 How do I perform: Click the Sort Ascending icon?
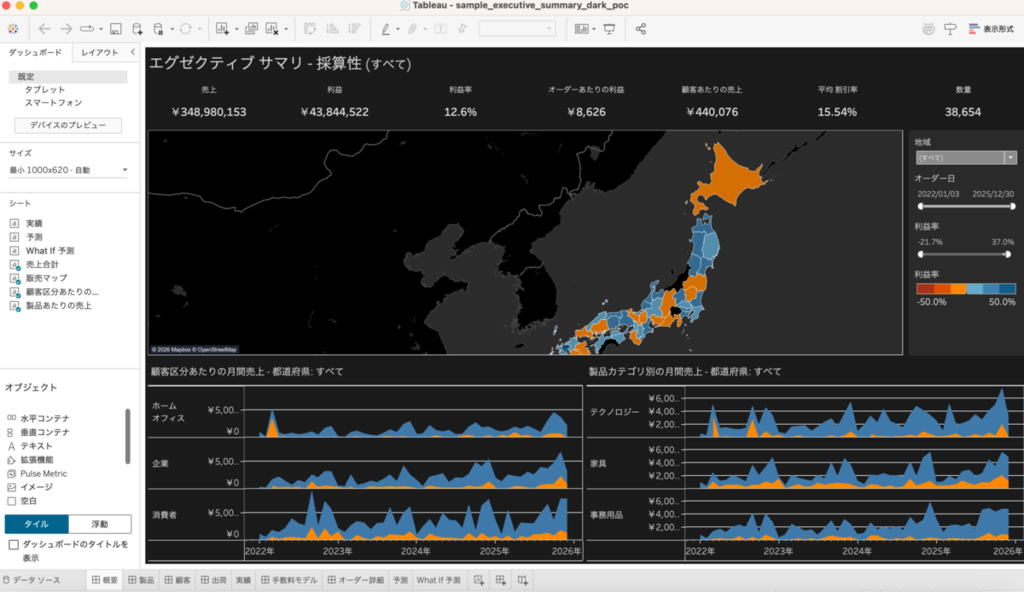332,29
